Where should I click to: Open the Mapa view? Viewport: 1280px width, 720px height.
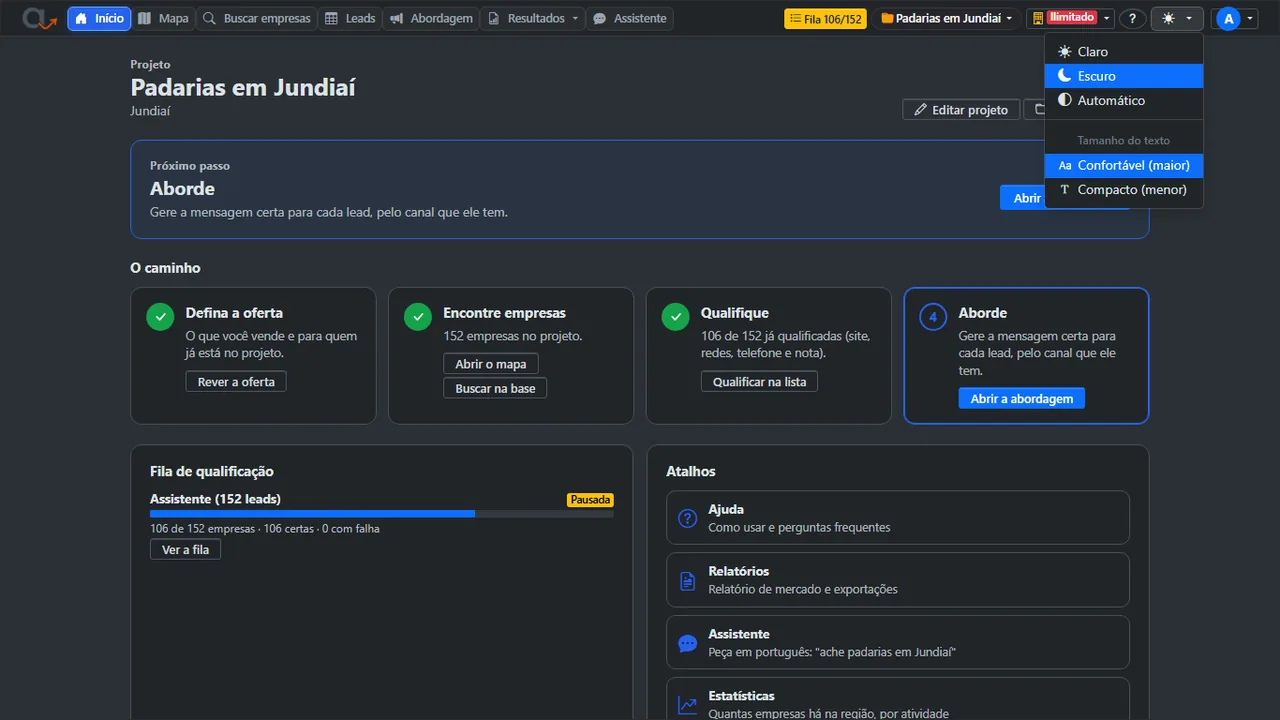(x=163, y=18)
